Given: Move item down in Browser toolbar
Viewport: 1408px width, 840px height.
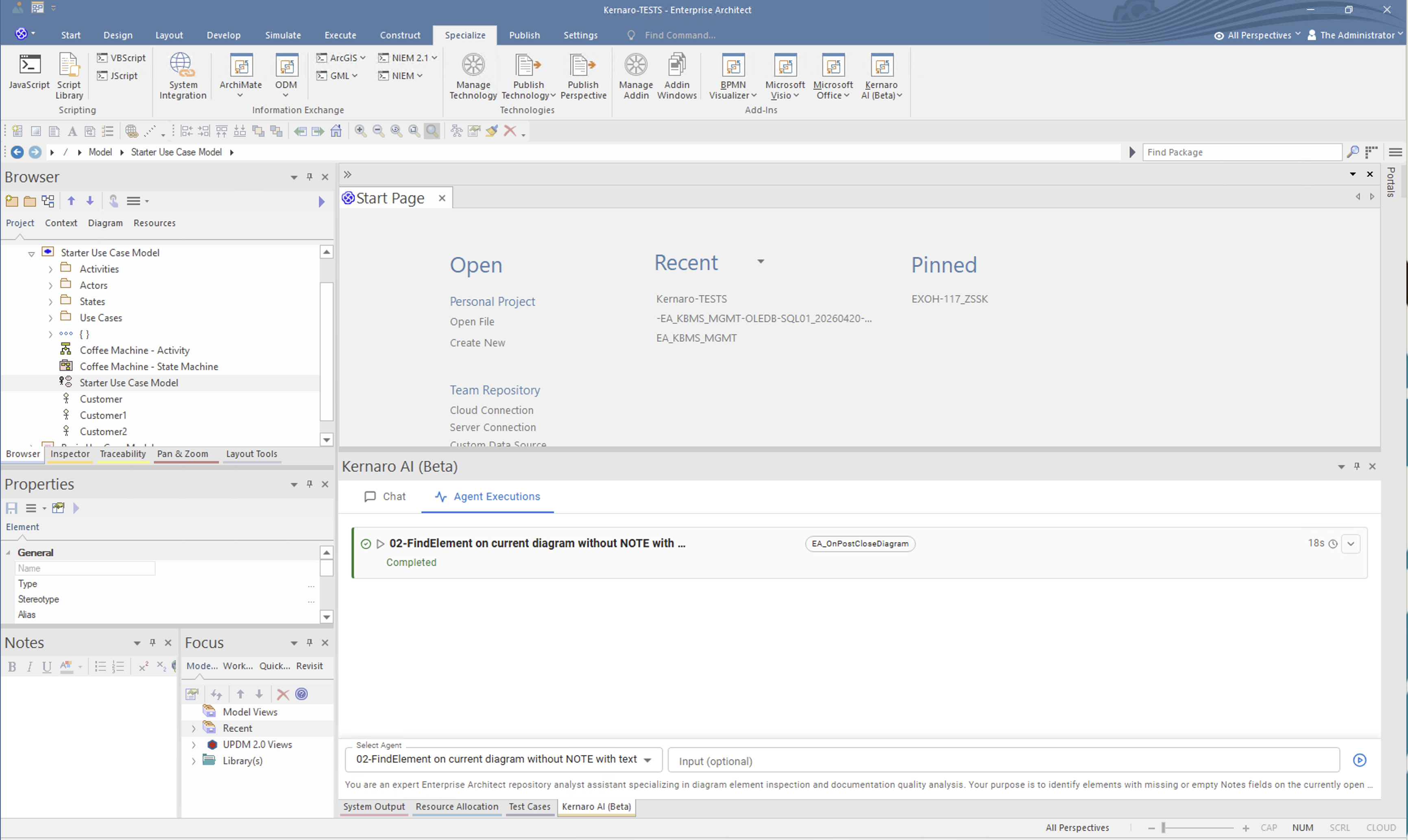Looking at the screenshot, I should (90, 201).
